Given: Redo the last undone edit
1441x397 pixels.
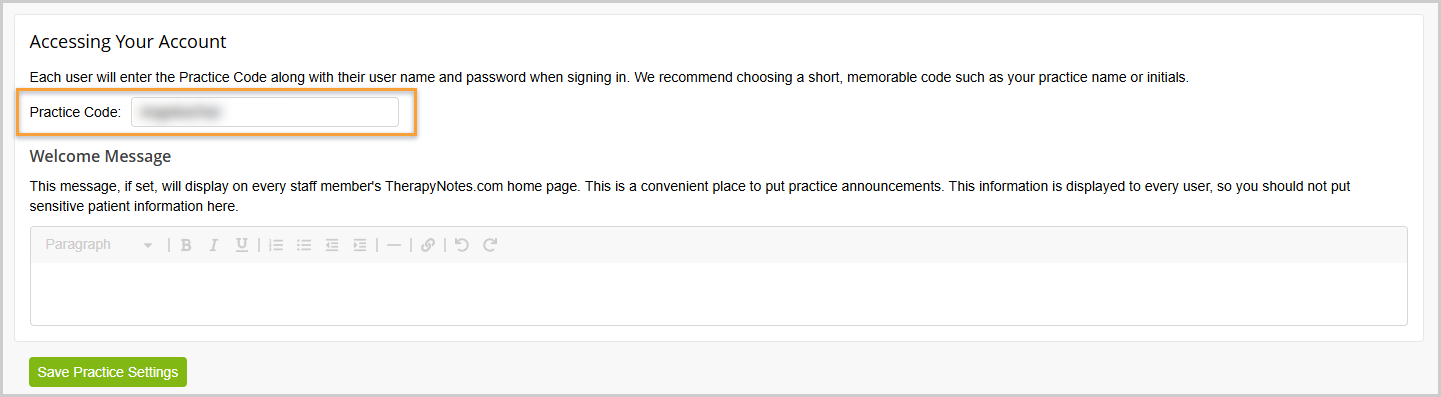Looking at the screenshot, I should 489,245.
